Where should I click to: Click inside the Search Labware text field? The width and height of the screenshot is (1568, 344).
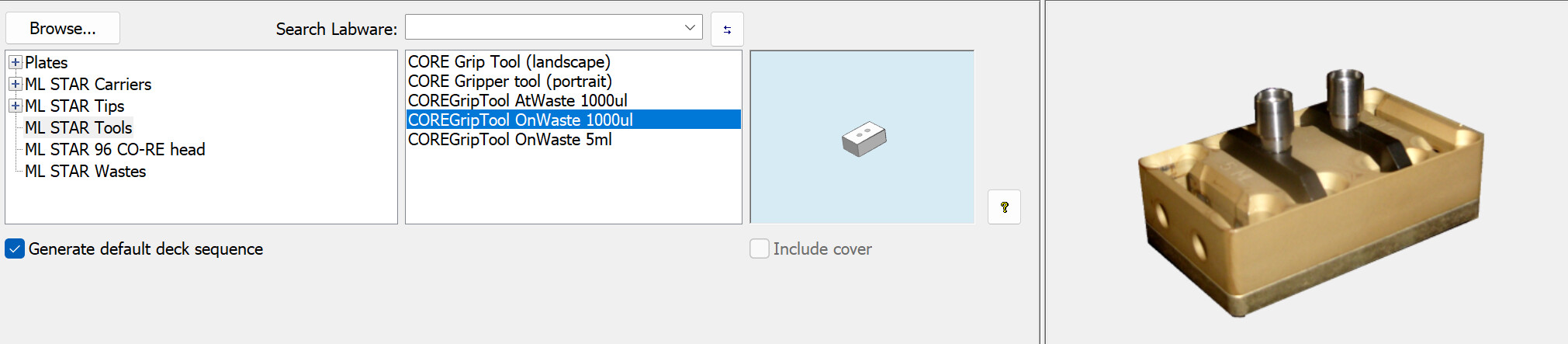(x=542, y=27)
